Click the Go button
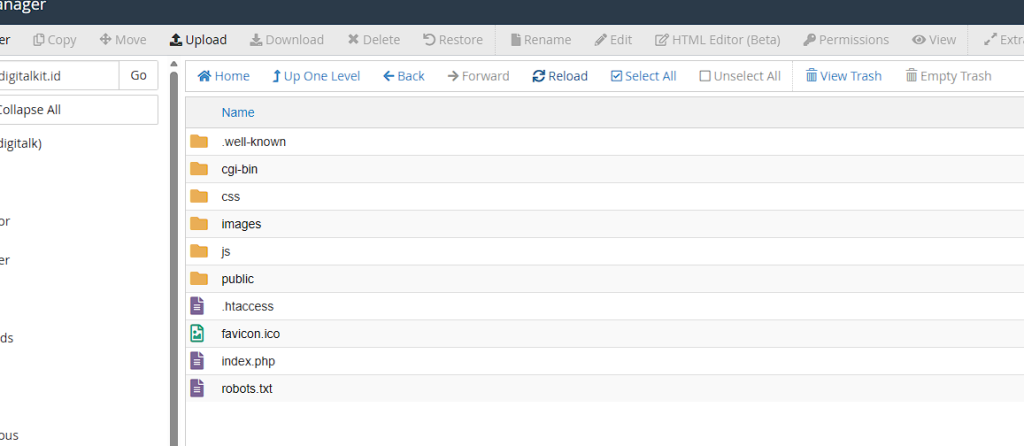1024x446 pixels. pyautogui.click(x=138, y=76)
